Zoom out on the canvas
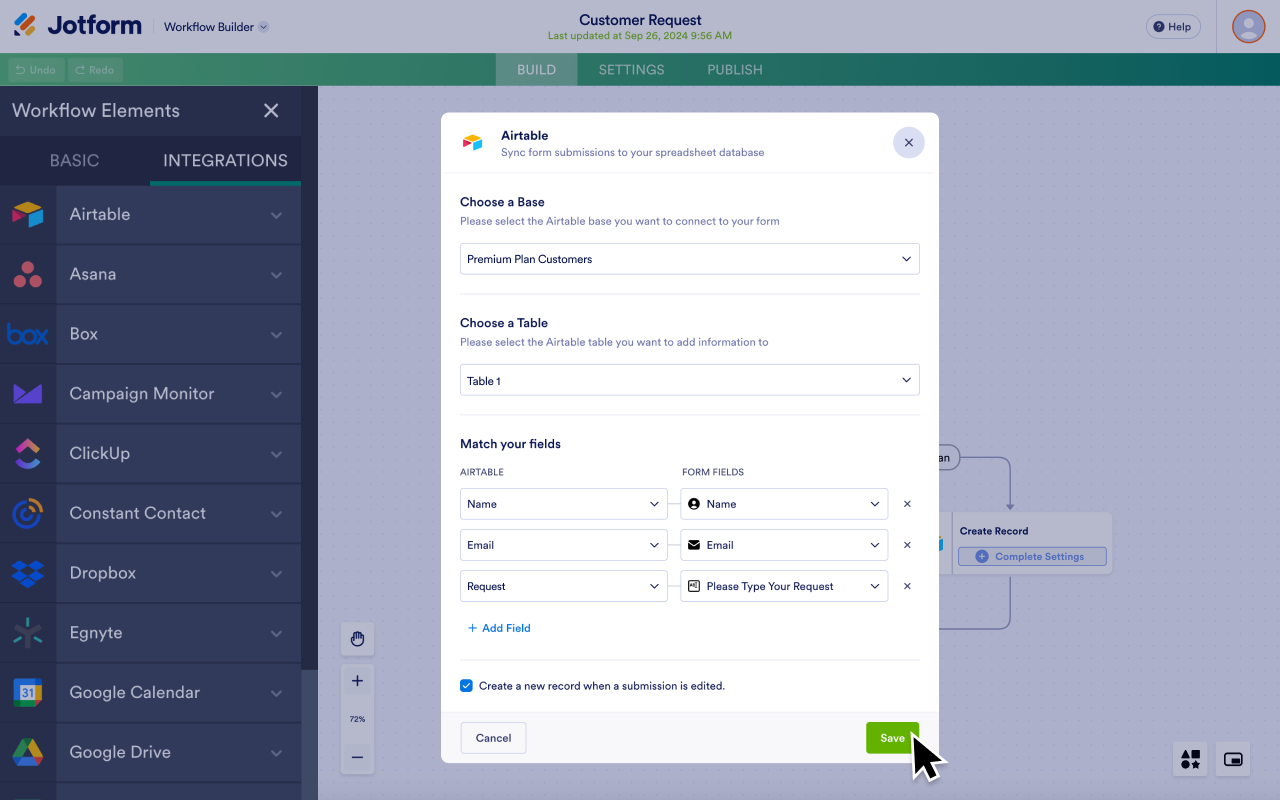The height and width of the screenshot is (800, 1280). (x=357, y=757)
